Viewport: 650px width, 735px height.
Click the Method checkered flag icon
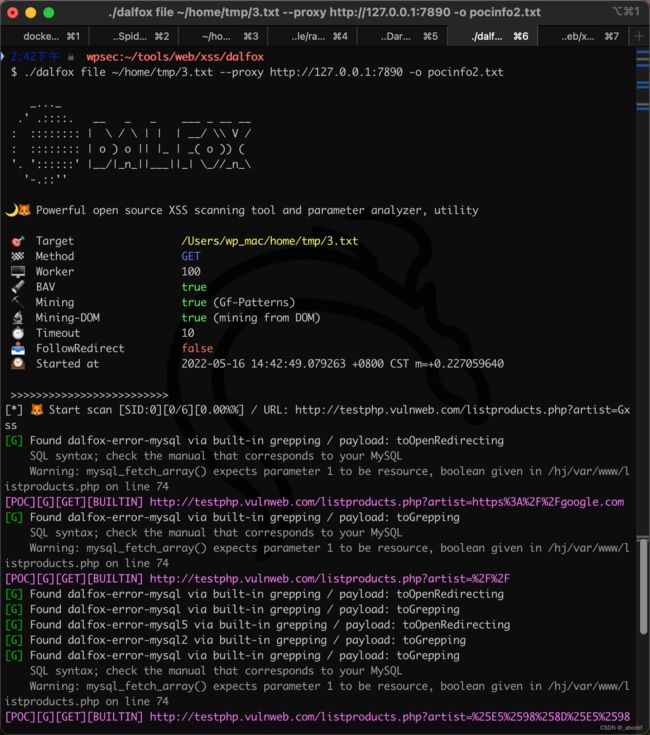pos(18,256)
